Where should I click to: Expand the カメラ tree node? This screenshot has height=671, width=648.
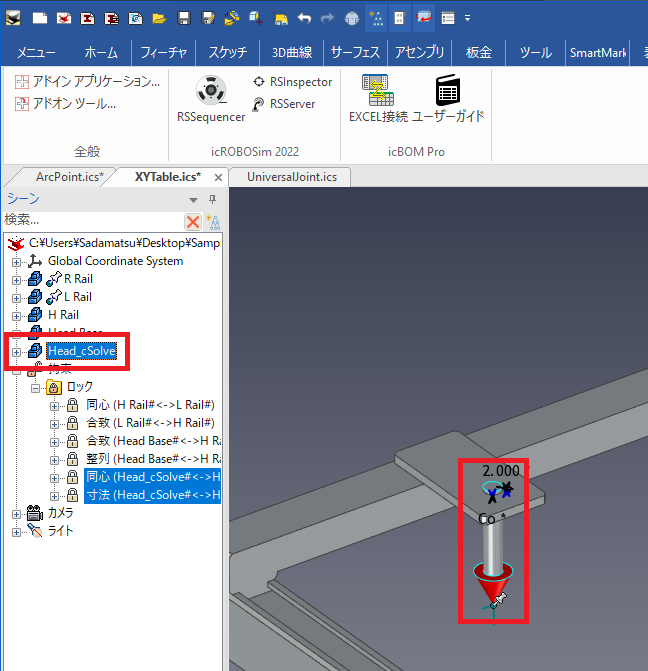point(16,513)
